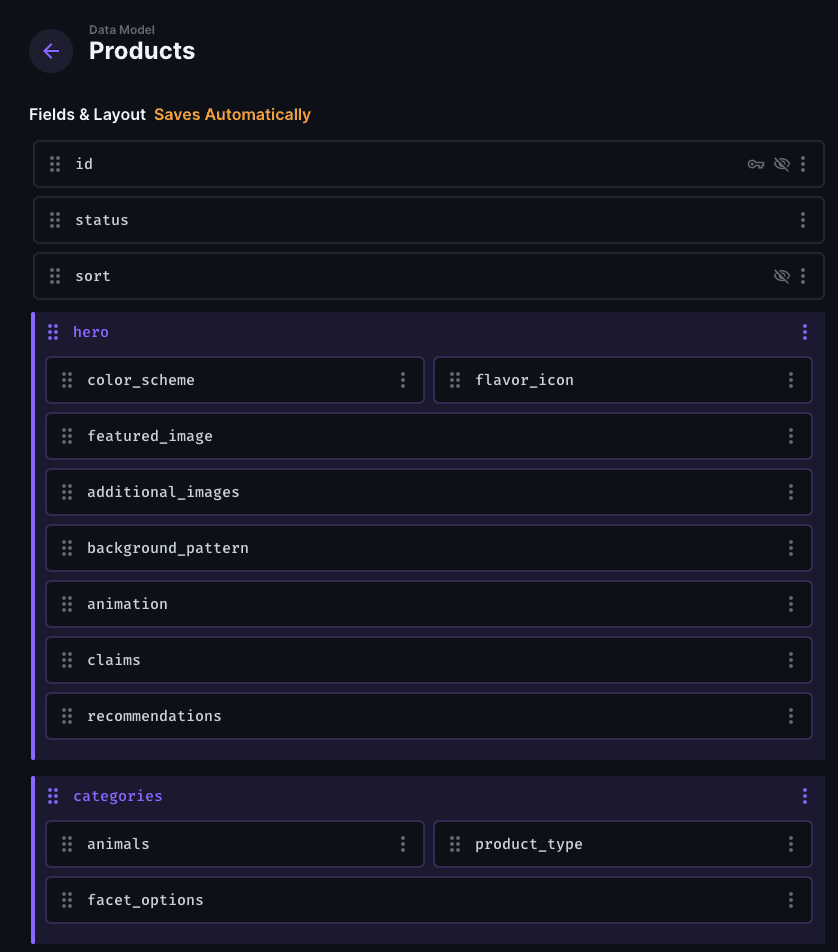Open recommendations field options menu

click(791, 716)
